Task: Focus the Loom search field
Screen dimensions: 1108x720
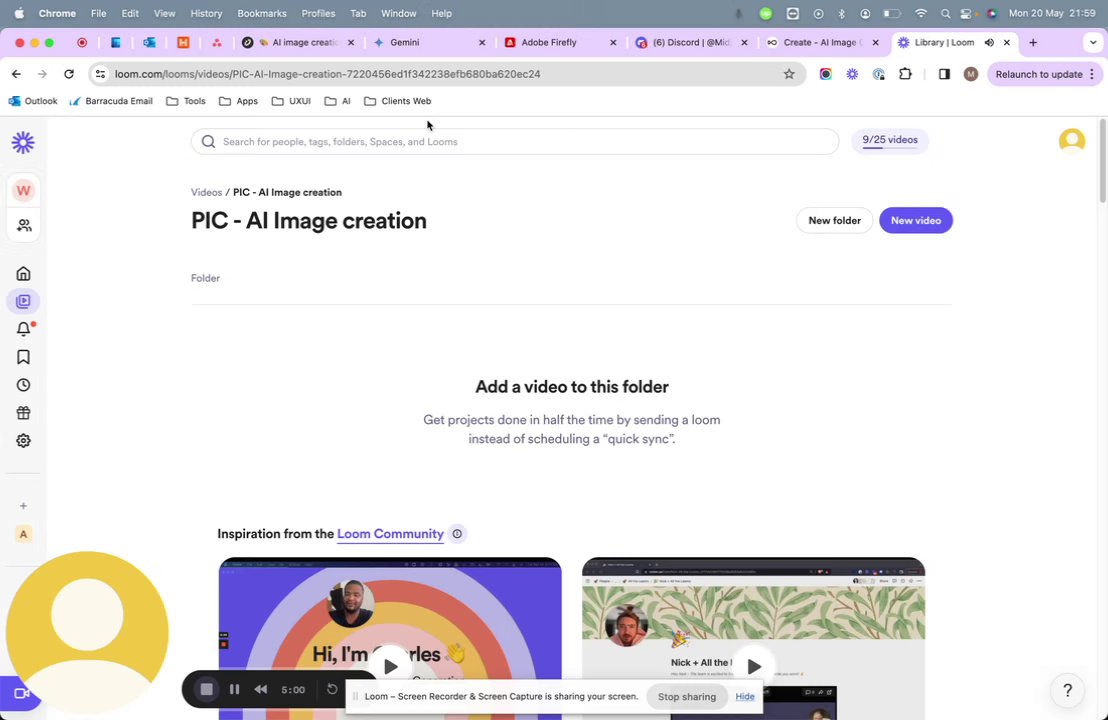Action: pyautogui.click(x=514, y=141)
